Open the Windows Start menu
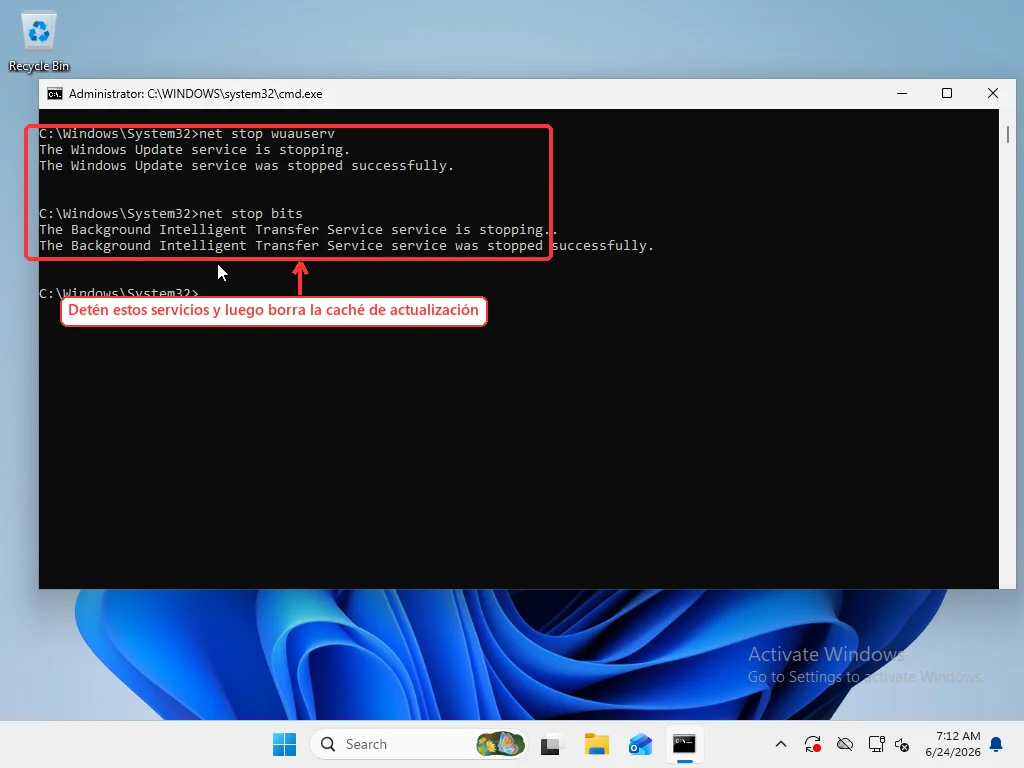Viewport: 1024px width, 768px height. coord(284,744)
